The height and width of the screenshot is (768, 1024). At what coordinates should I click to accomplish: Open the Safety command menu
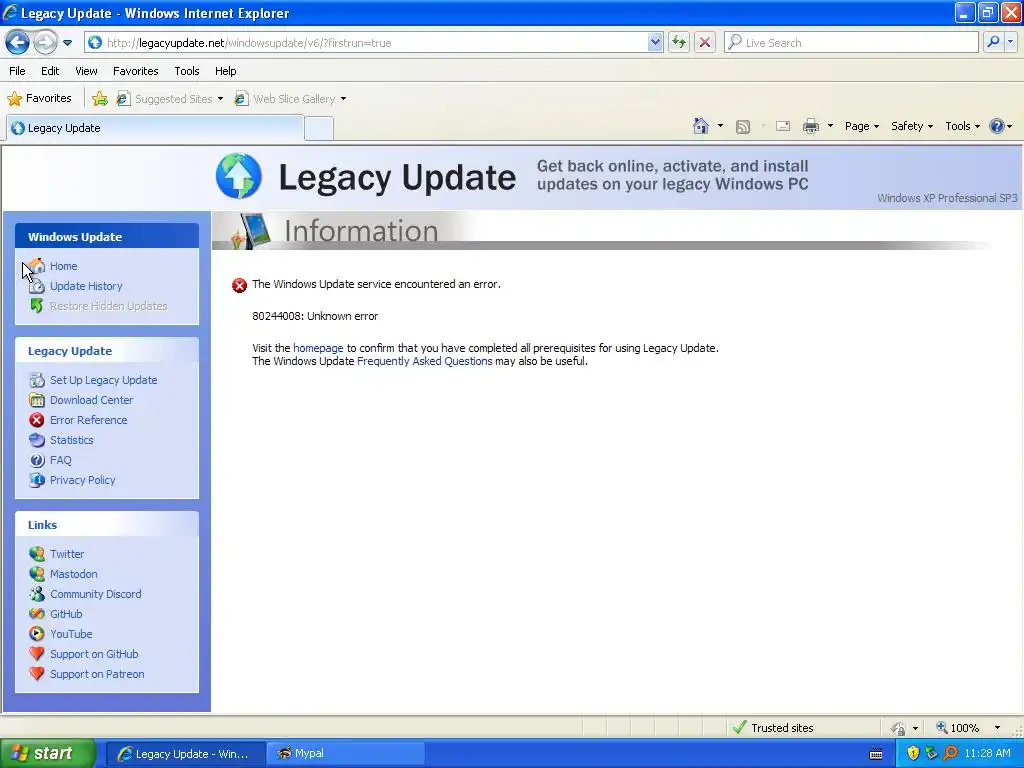[x=912, y=126]
